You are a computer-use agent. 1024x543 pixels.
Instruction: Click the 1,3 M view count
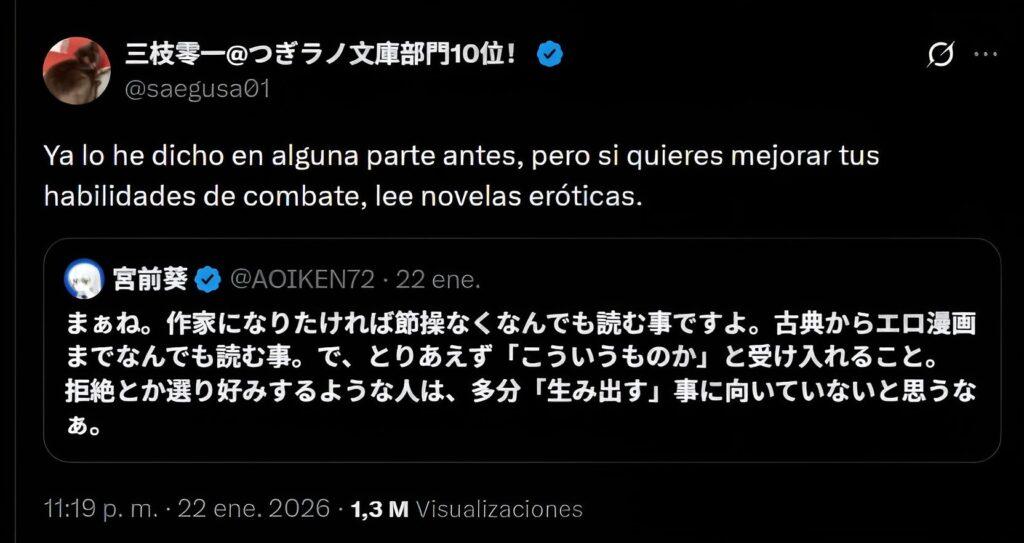point(379,508)
